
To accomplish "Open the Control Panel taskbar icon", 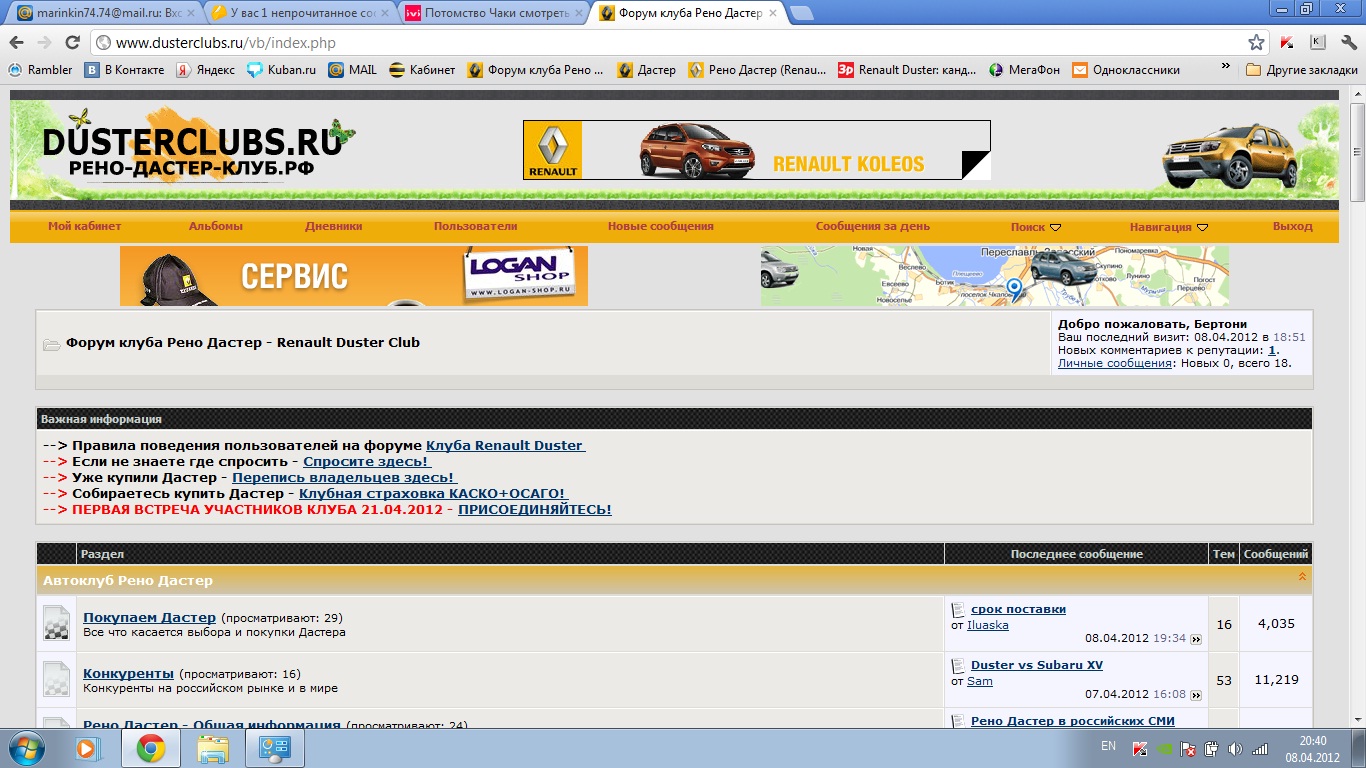I will 274,748.
